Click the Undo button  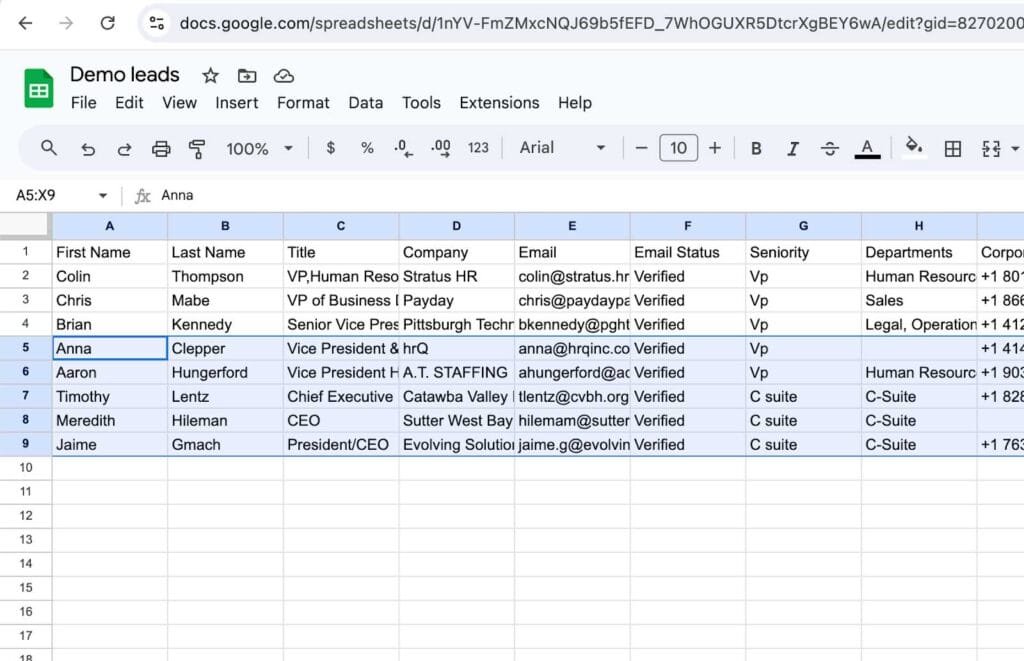88,147
